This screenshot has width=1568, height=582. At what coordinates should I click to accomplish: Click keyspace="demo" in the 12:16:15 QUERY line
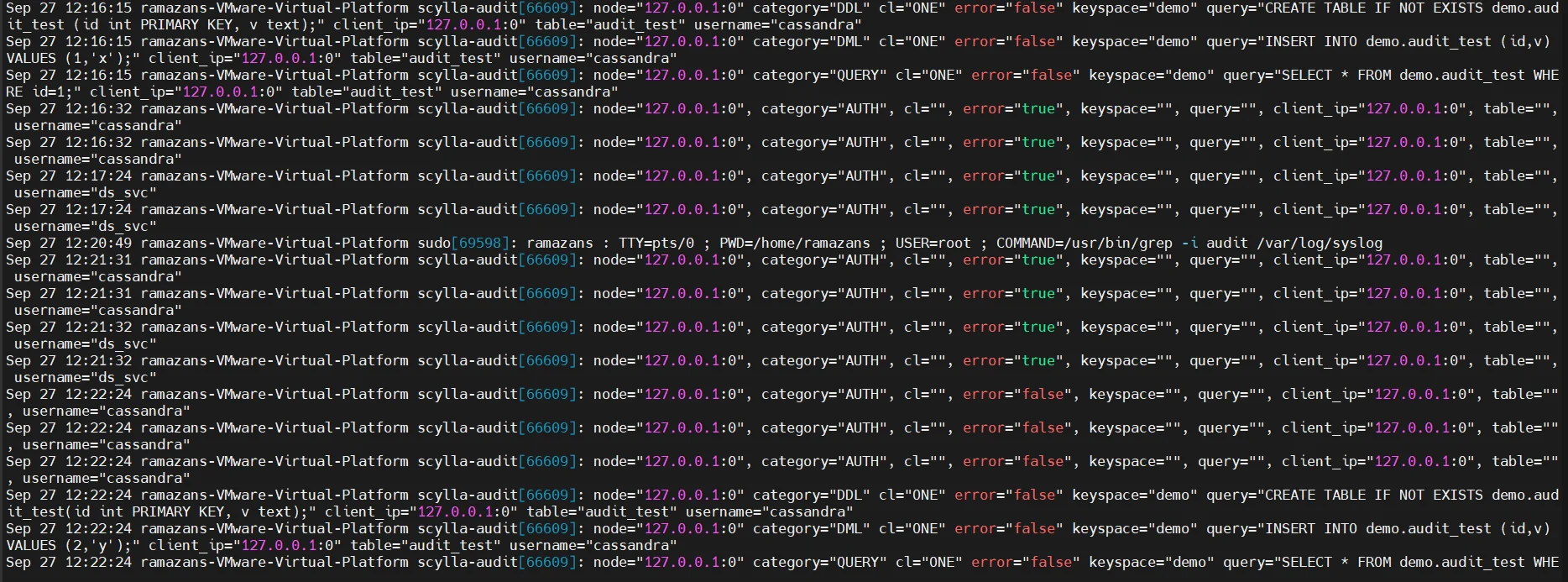click(x=1151, y=75)
